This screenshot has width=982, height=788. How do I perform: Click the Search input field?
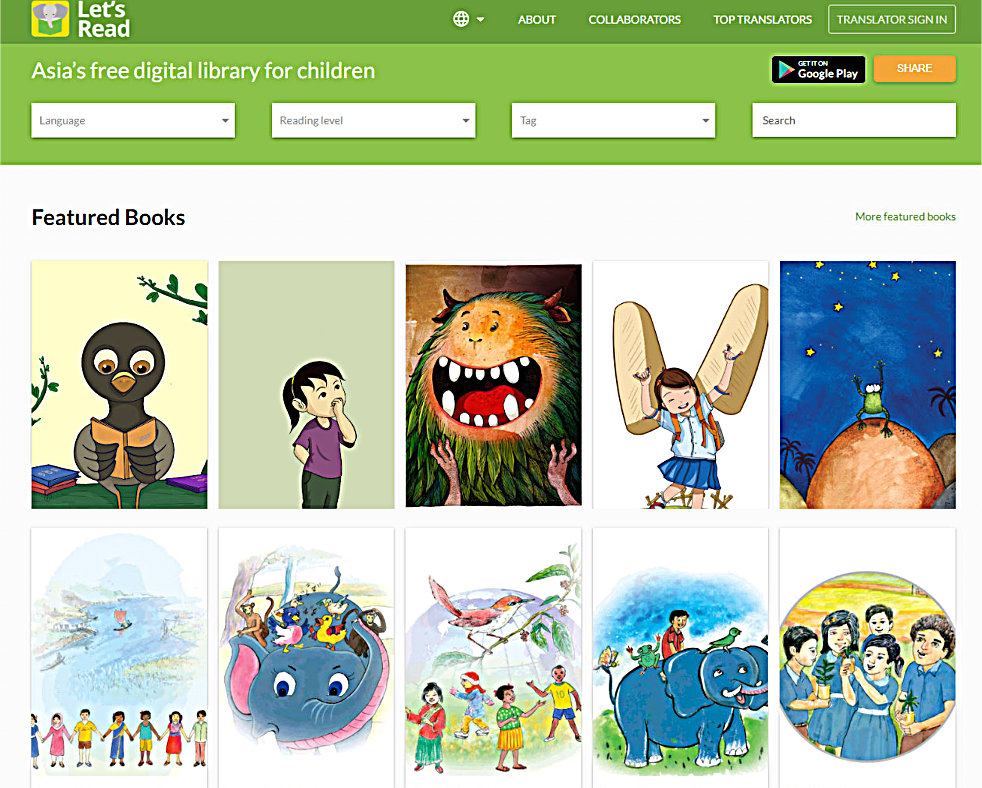[x=854, y=120]
